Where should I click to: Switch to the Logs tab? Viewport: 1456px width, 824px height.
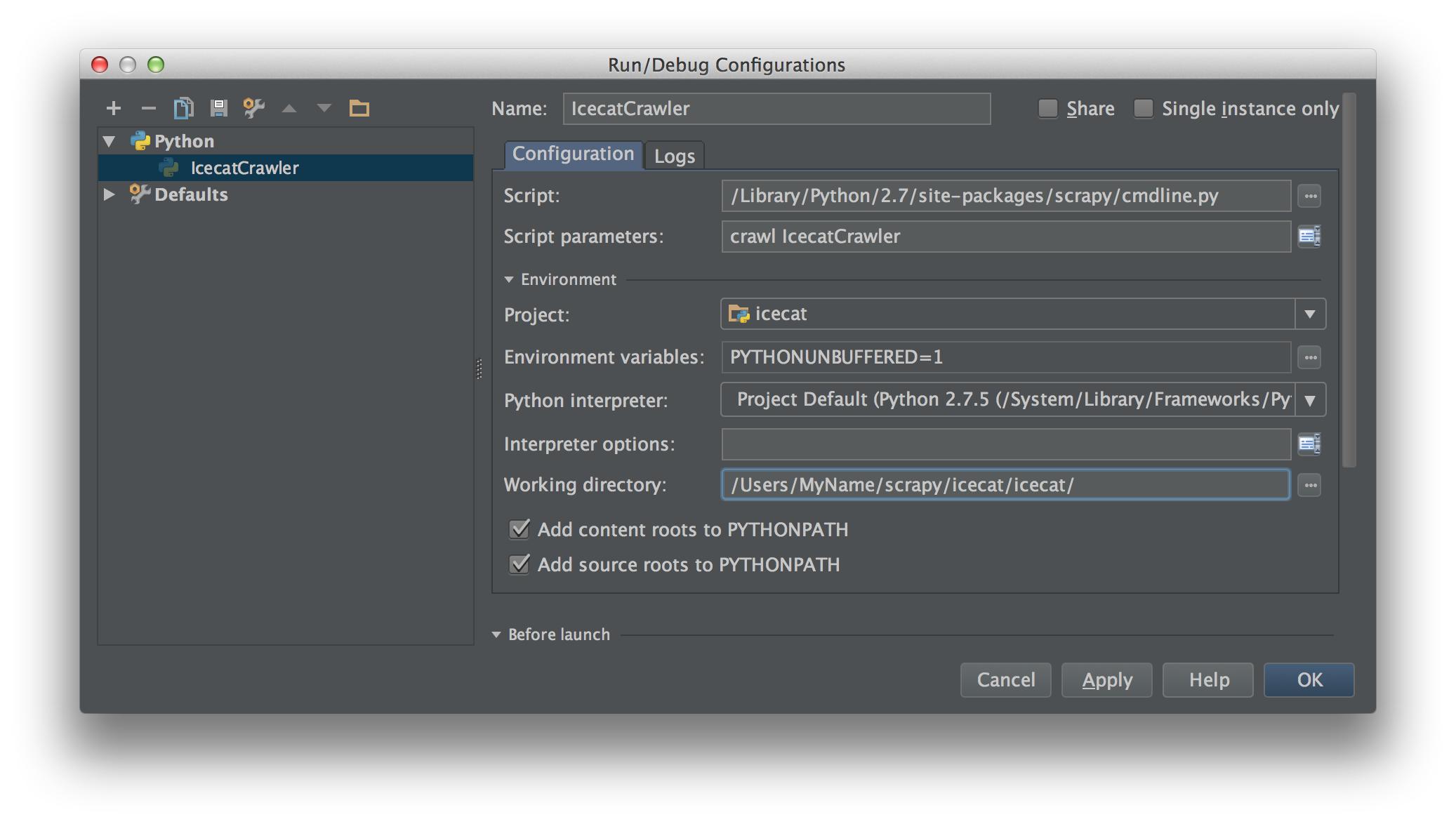coord(676,155)
